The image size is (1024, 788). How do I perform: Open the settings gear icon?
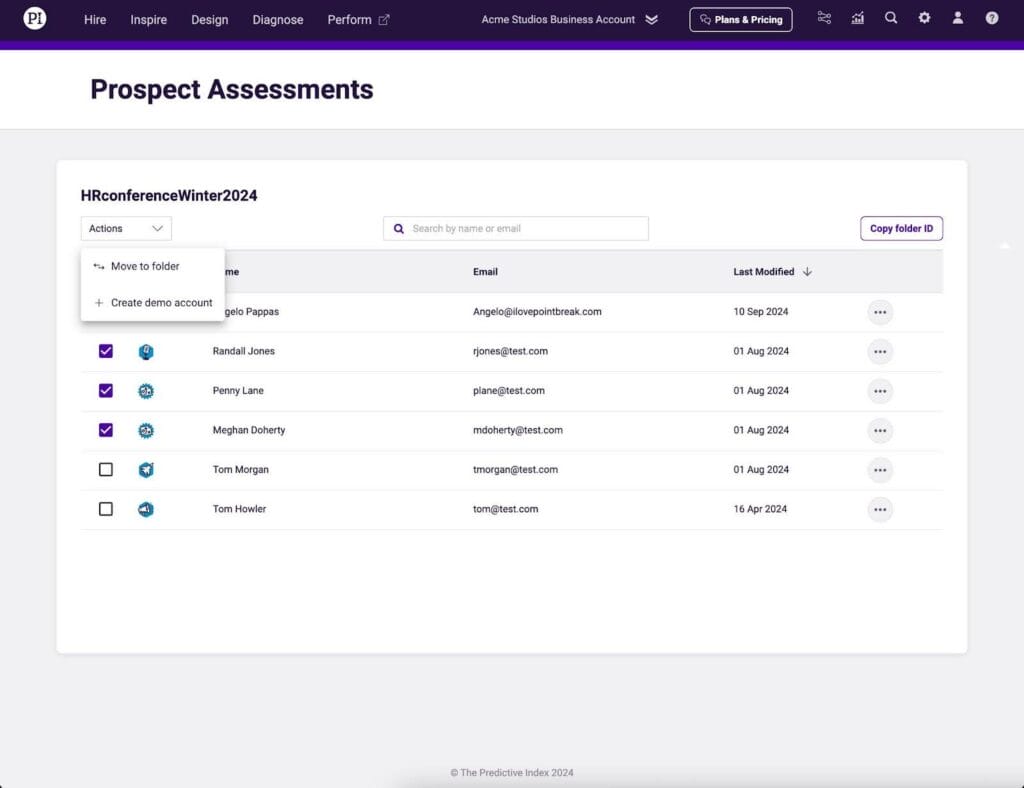tap(924, 18)
